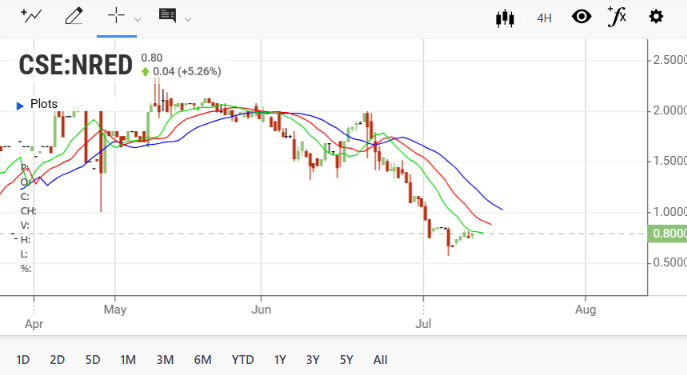
Task: Open crosshair tool options arrow
Action: (138, 19)
